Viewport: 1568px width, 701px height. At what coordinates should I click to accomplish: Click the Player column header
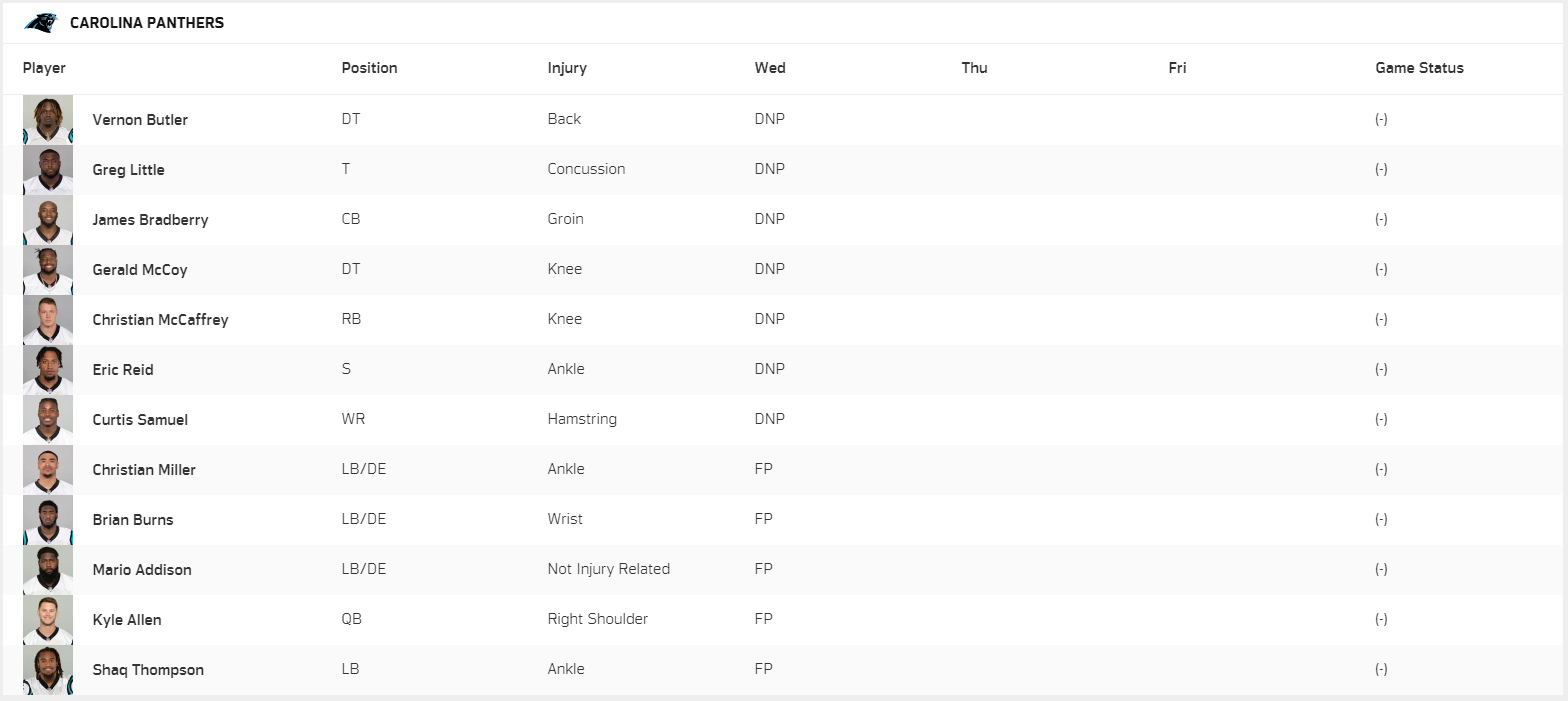pyautogui.click(x=44, y=68)
